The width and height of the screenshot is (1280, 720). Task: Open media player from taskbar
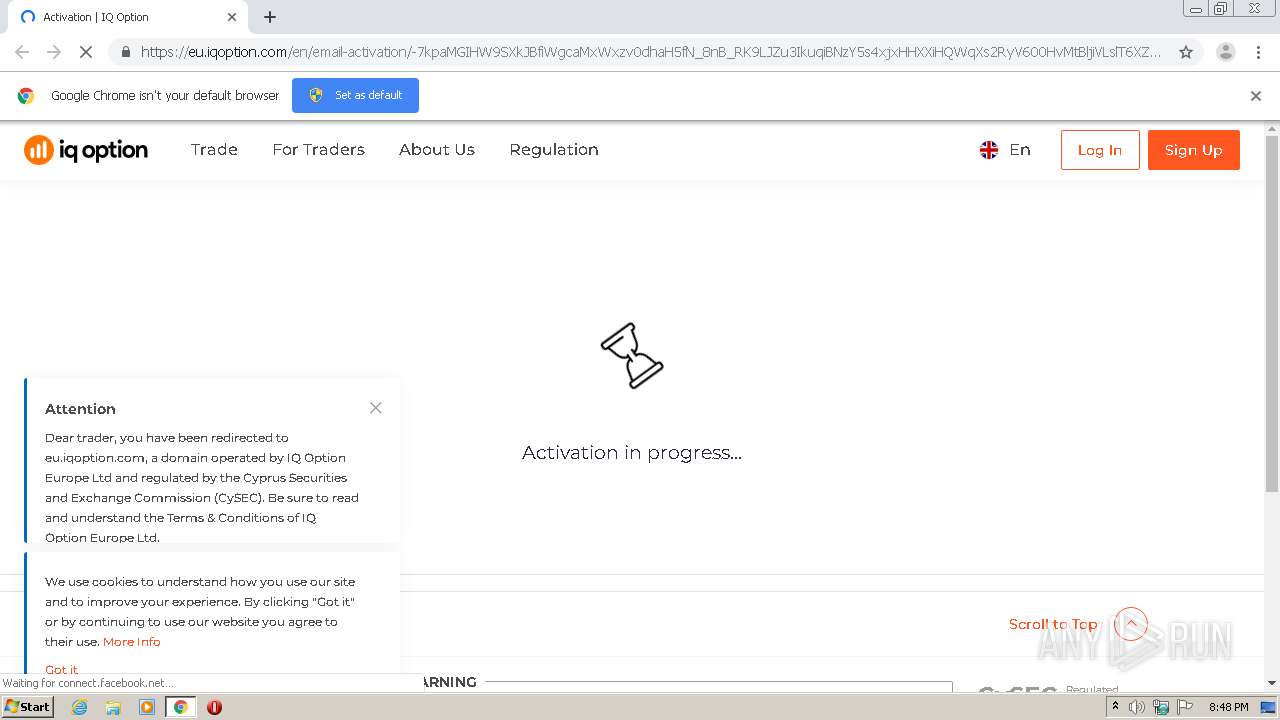click(x=147, y=707)
